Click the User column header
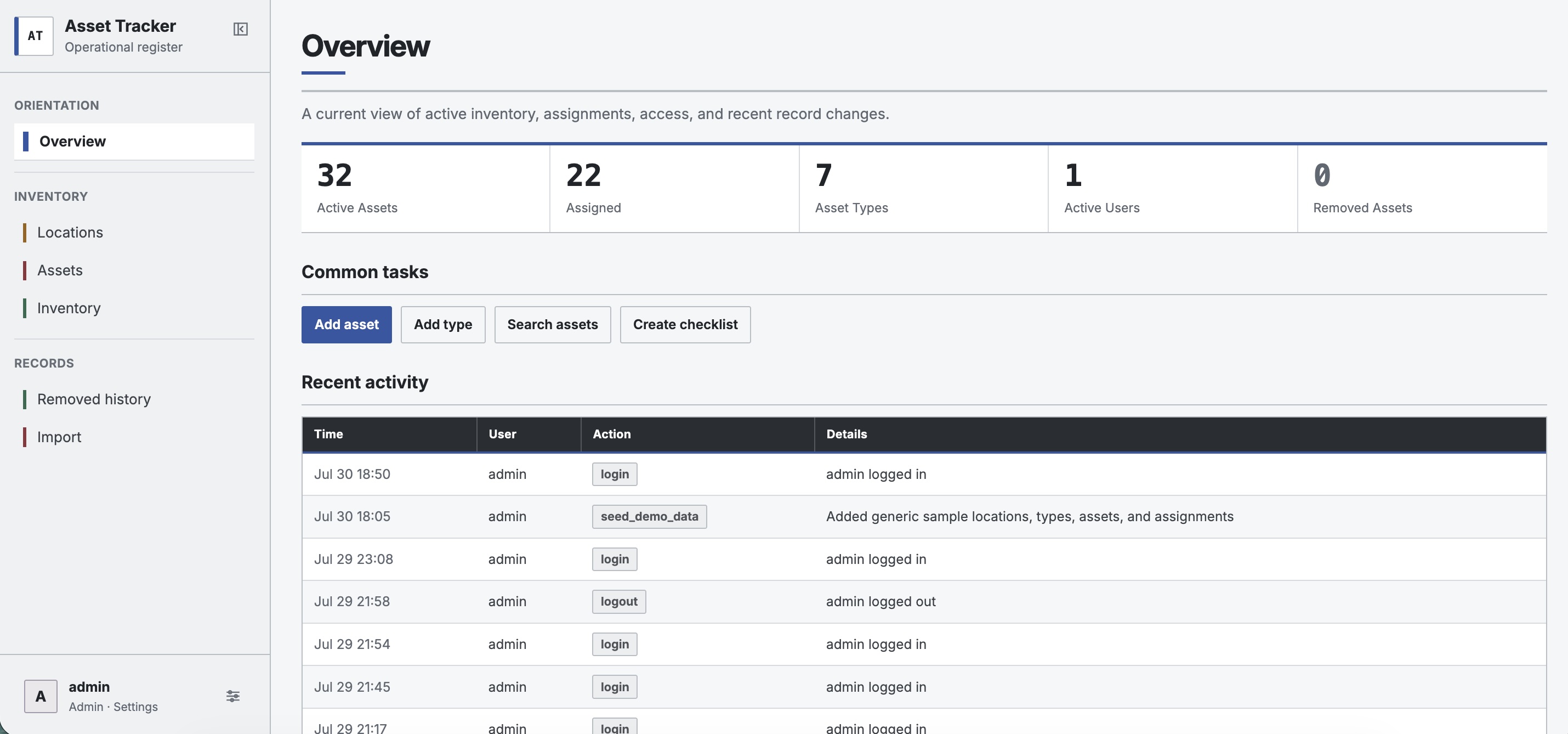1568x734 pixels. [x=529, y=434]
